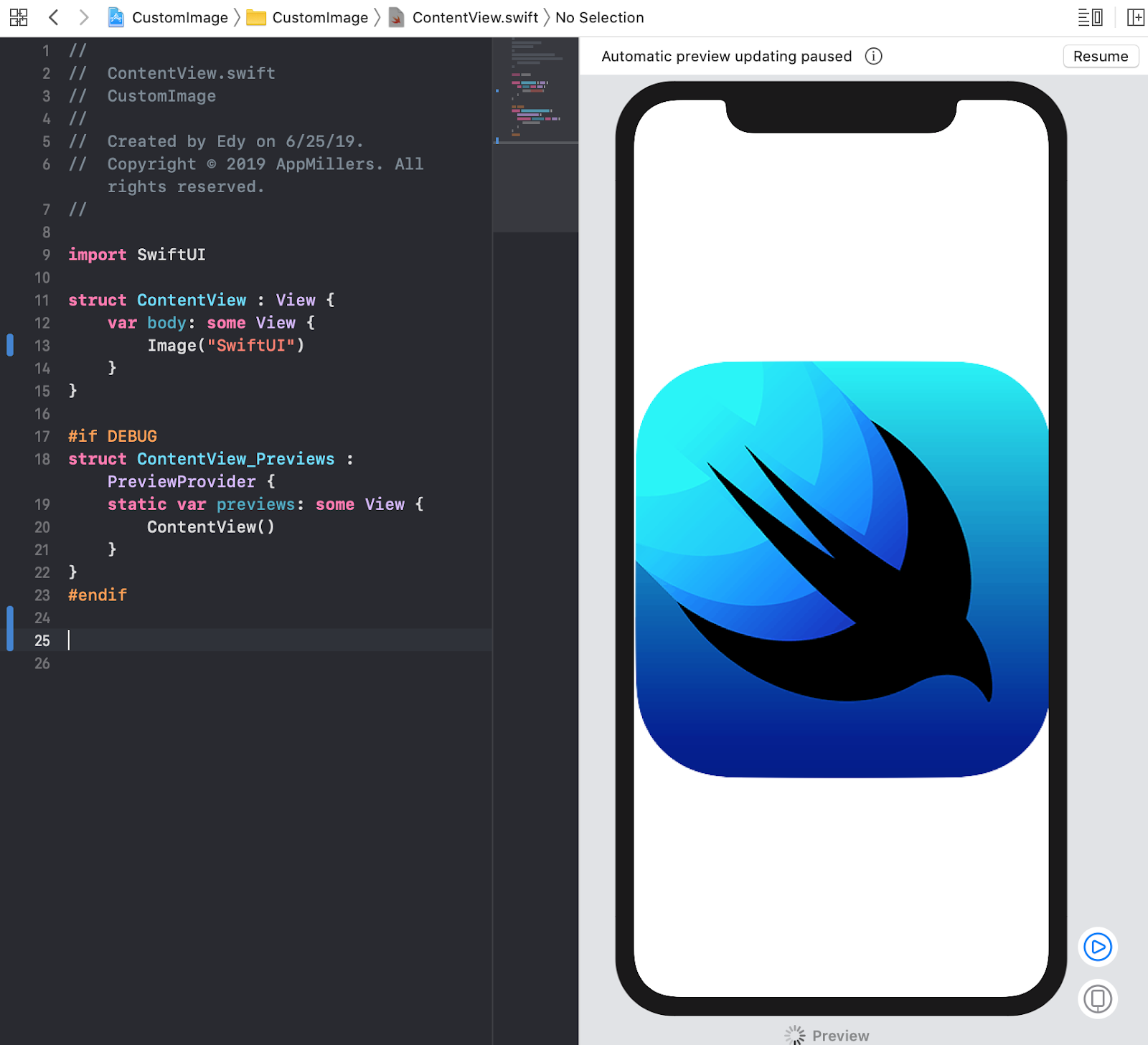1148x1045 pixels.
Task: Open the editor options lines icon
Action: (x=1090, y=17)
